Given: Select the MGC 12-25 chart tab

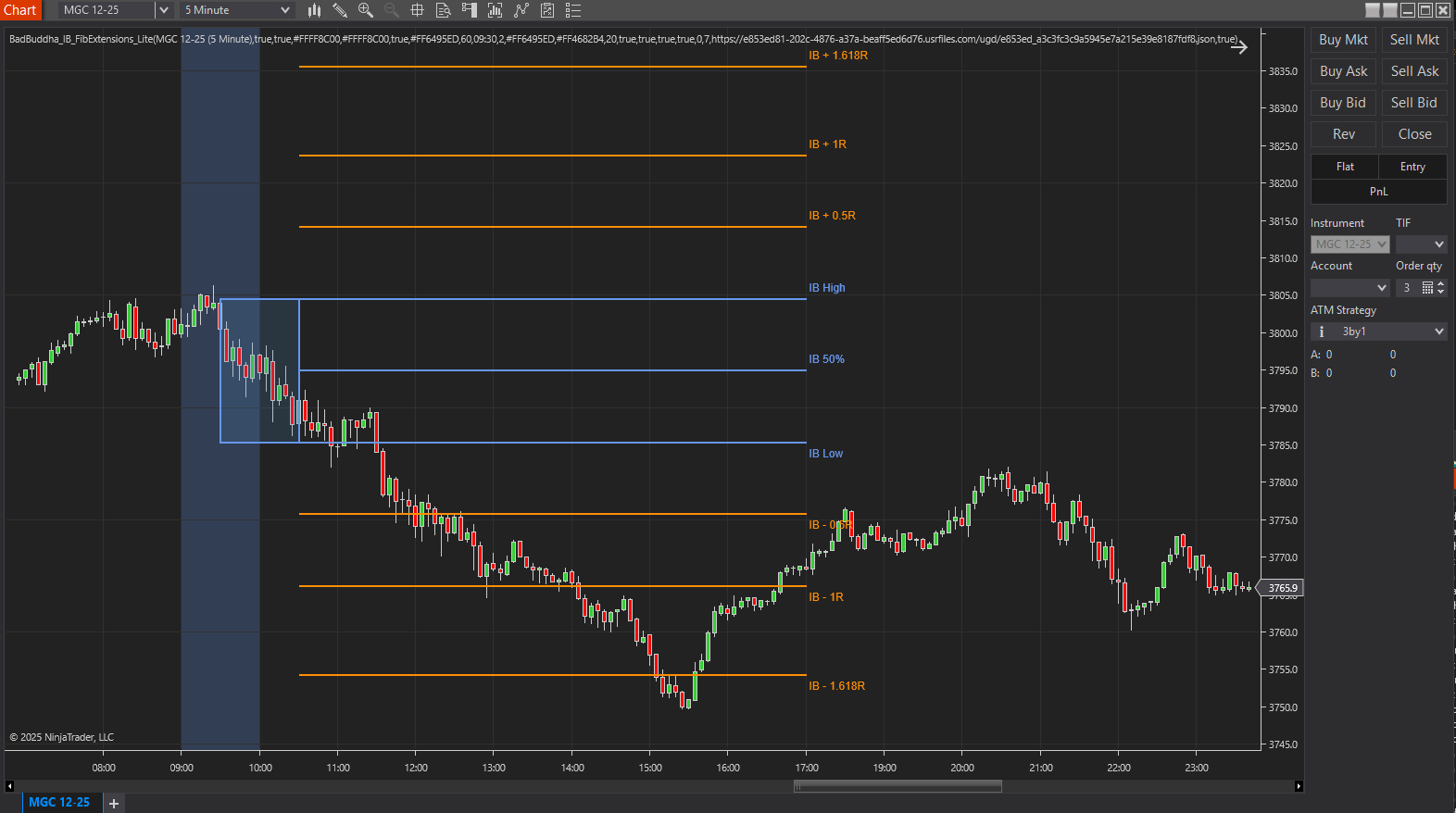Looking at the screenshot, I should tap(59, 803).
